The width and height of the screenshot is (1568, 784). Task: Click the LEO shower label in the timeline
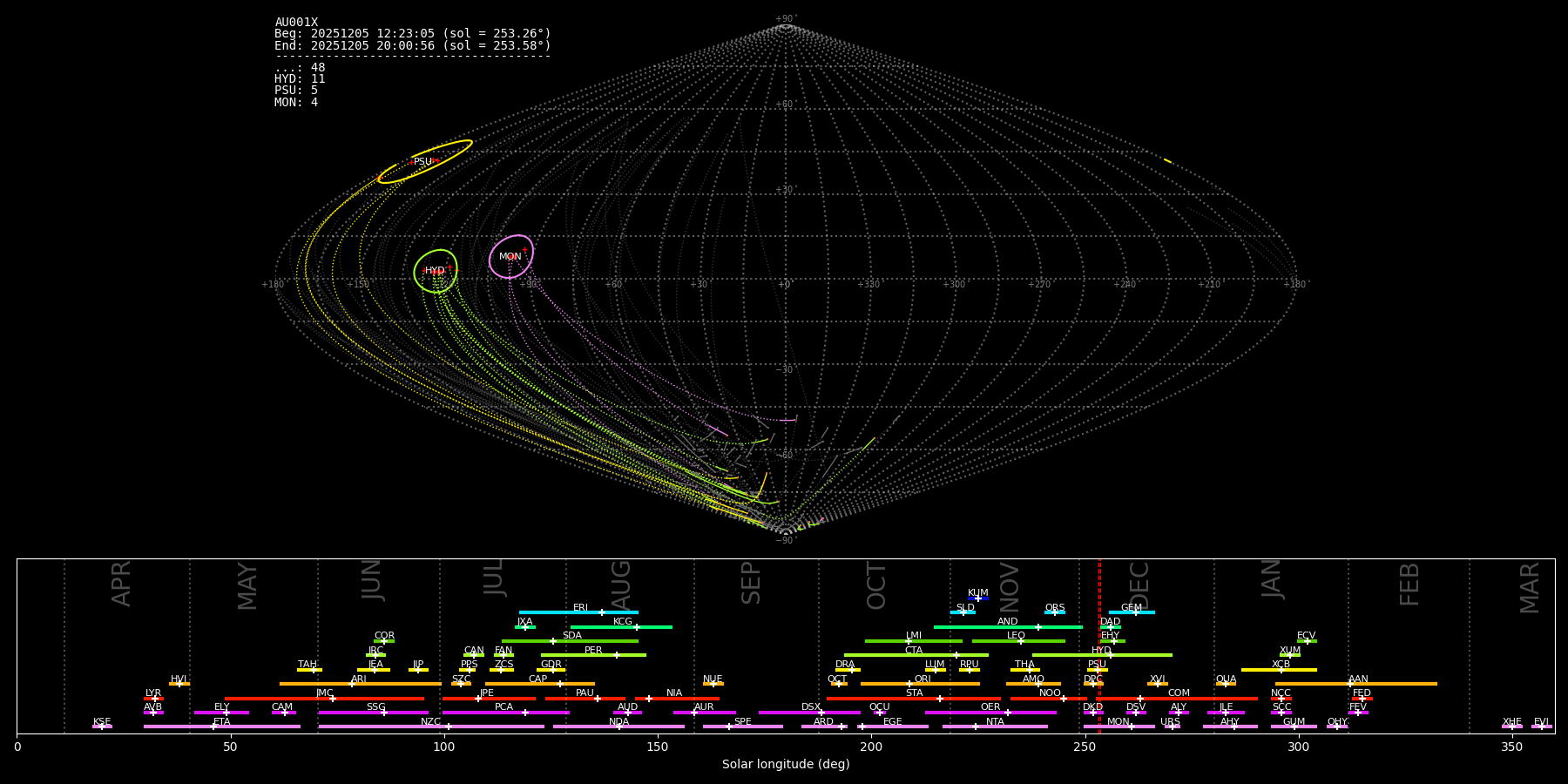[x=1017, y=636]
